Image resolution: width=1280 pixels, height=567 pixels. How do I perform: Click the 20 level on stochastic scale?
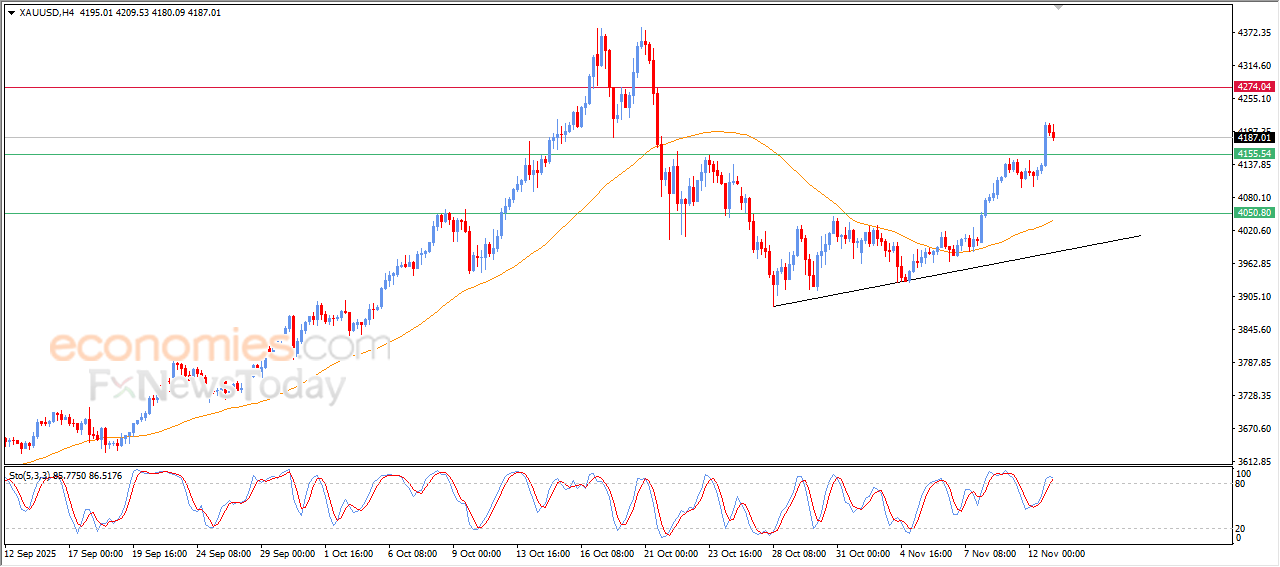click(x=1241, y=528)
